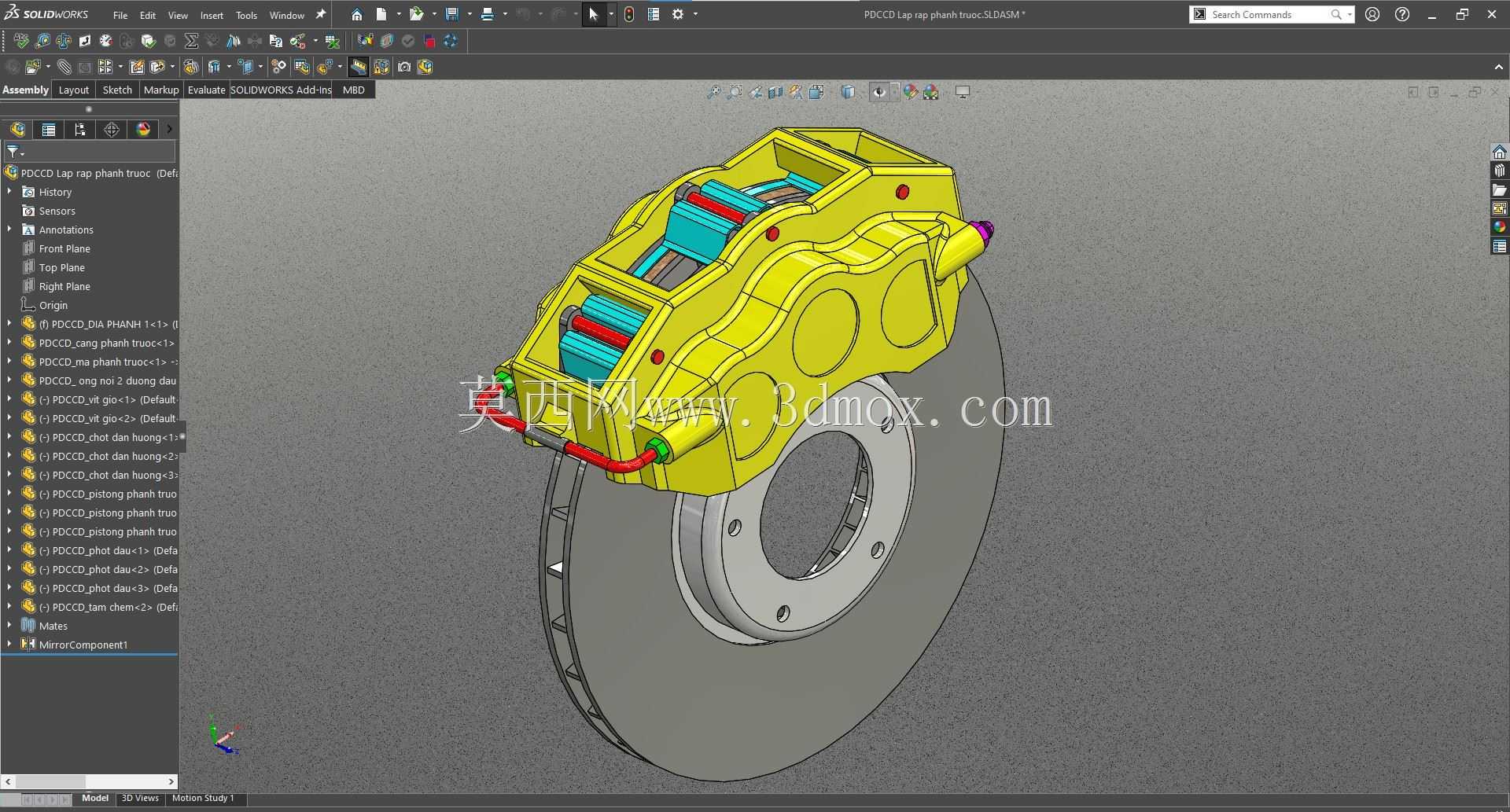This screenshot has width=1510, height=812.
Task: Open Save button dropdown arrow
Action: point(470,14)
